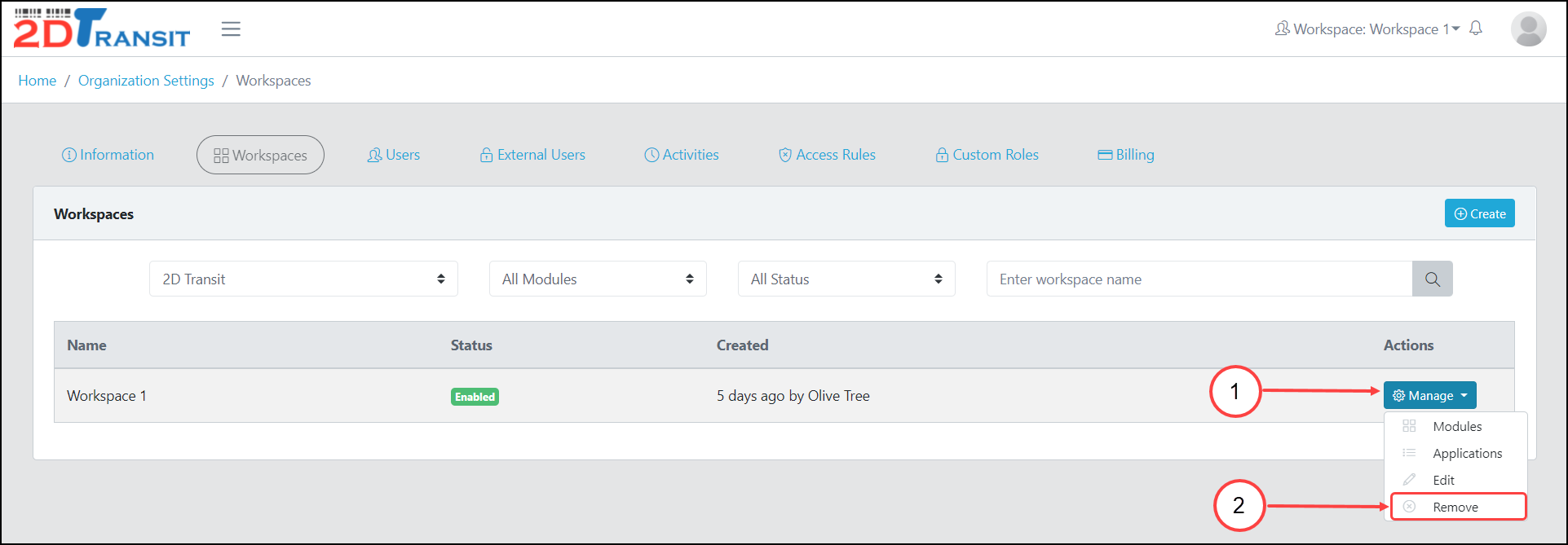Click the hamburger menu icon
The width and height of the screenshot is (1568, 545).
pos(231,29)
